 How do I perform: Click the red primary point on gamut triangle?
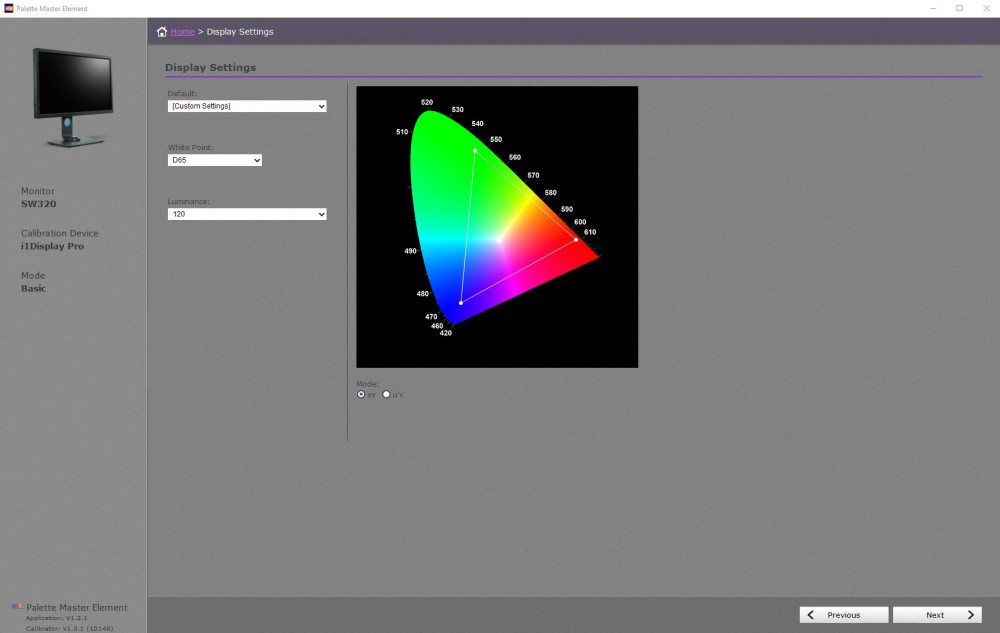click(x=576, y=240)
